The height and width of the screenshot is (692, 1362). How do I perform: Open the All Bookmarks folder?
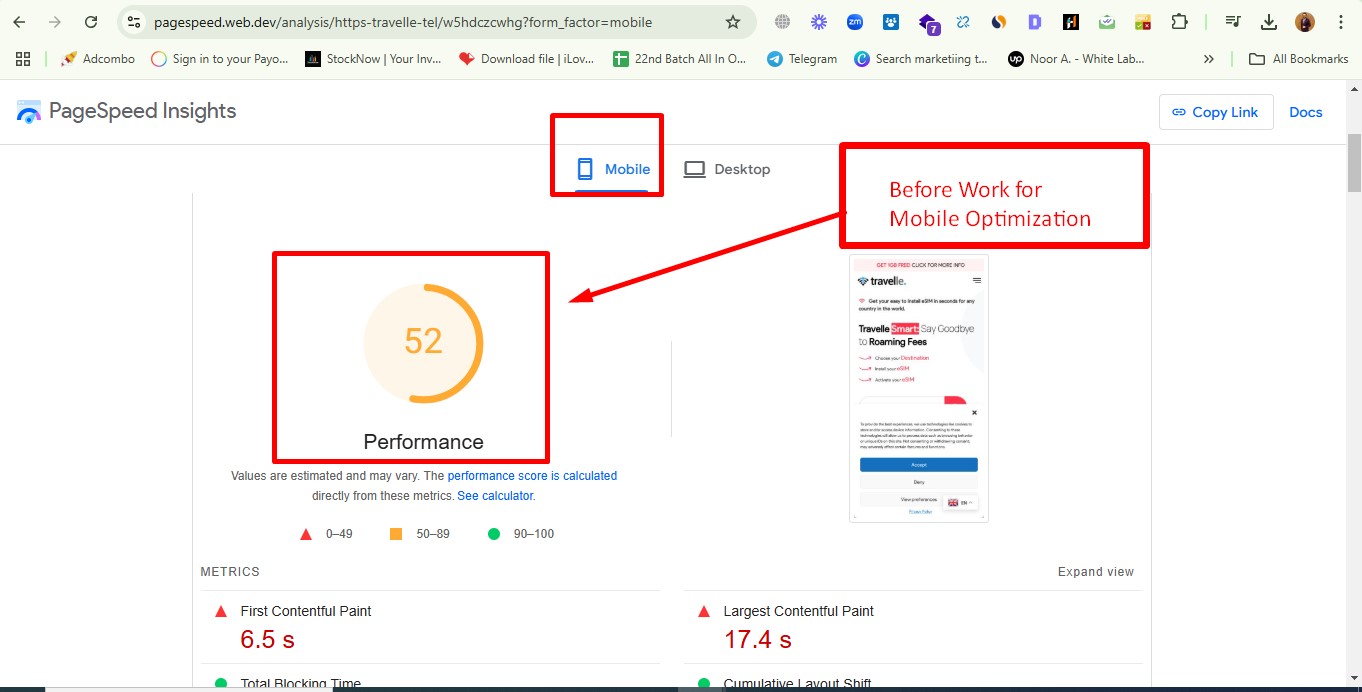click(x=1299, y=59)
